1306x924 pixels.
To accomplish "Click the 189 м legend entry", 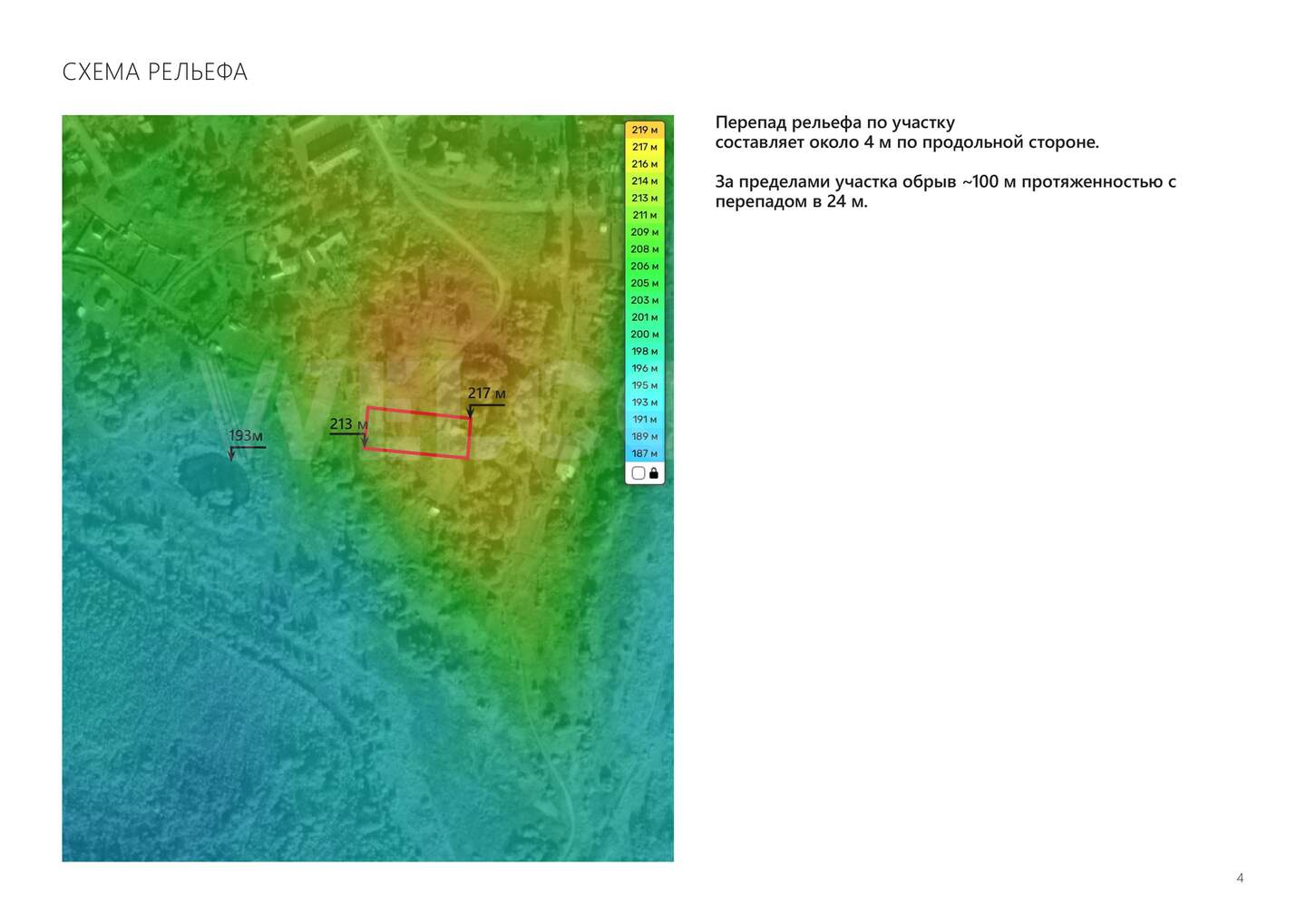I will point(645,436).
